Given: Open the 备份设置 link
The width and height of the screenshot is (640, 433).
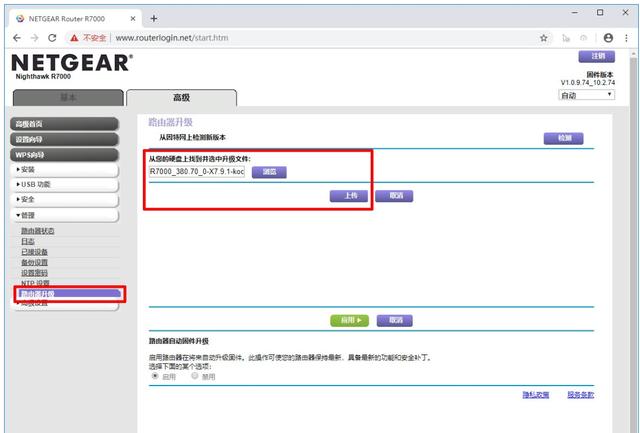Looking at the screenshot, I should coord(34,262).
